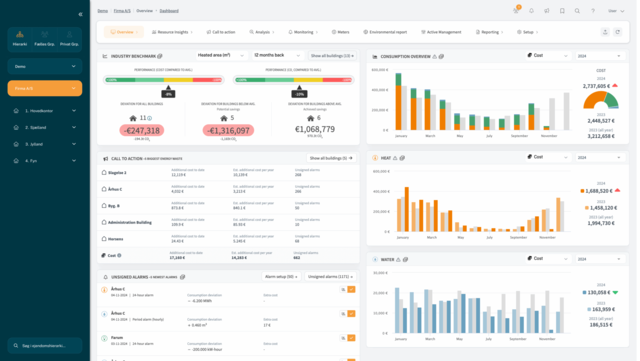Click the heat alarm icon for Århus C 24-hour alarm
The height and width of the screenshot is (361, 640).
[104, 290]
